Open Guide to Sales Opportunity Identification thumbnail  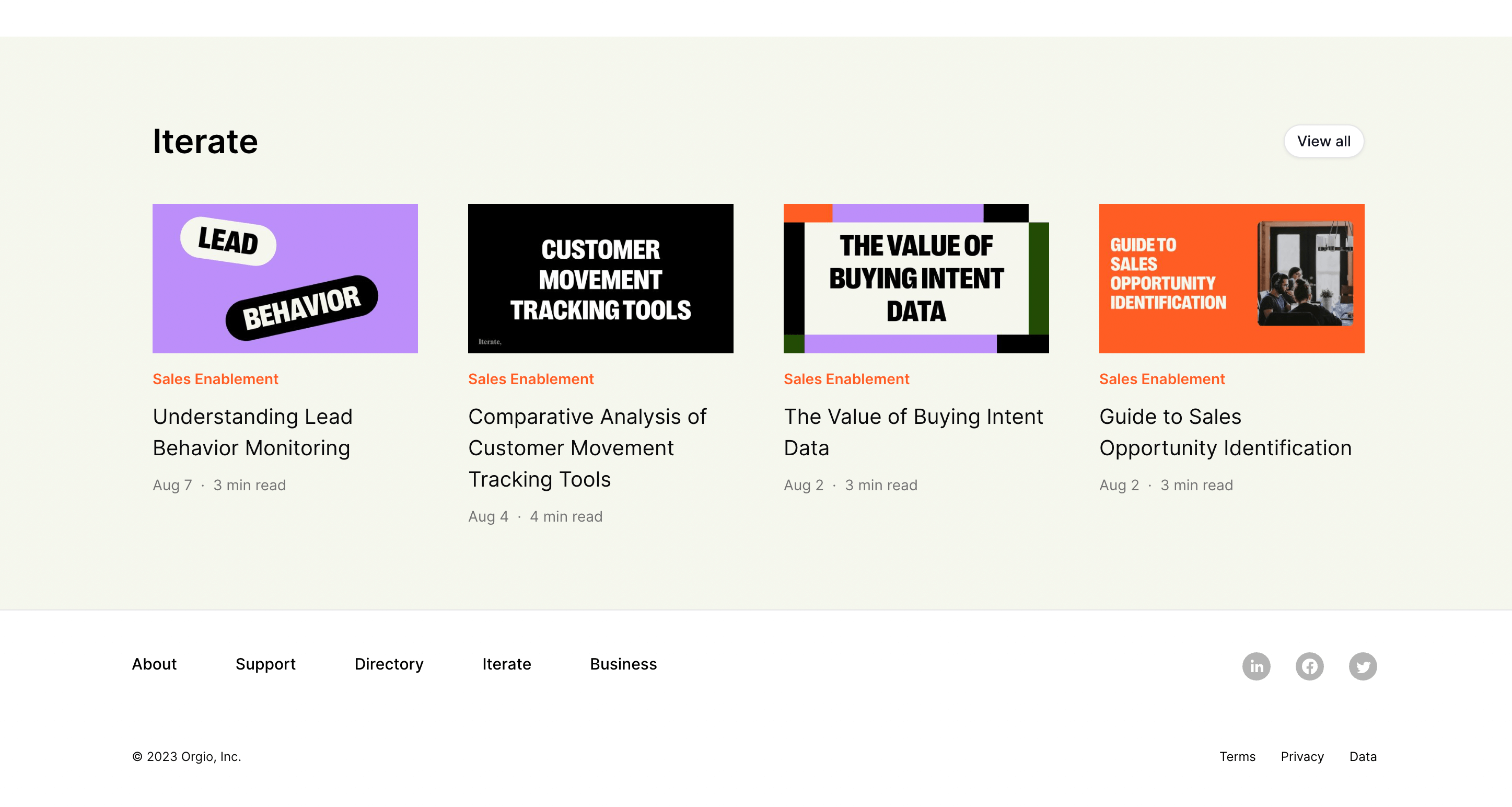click(x=1231, y=279)
